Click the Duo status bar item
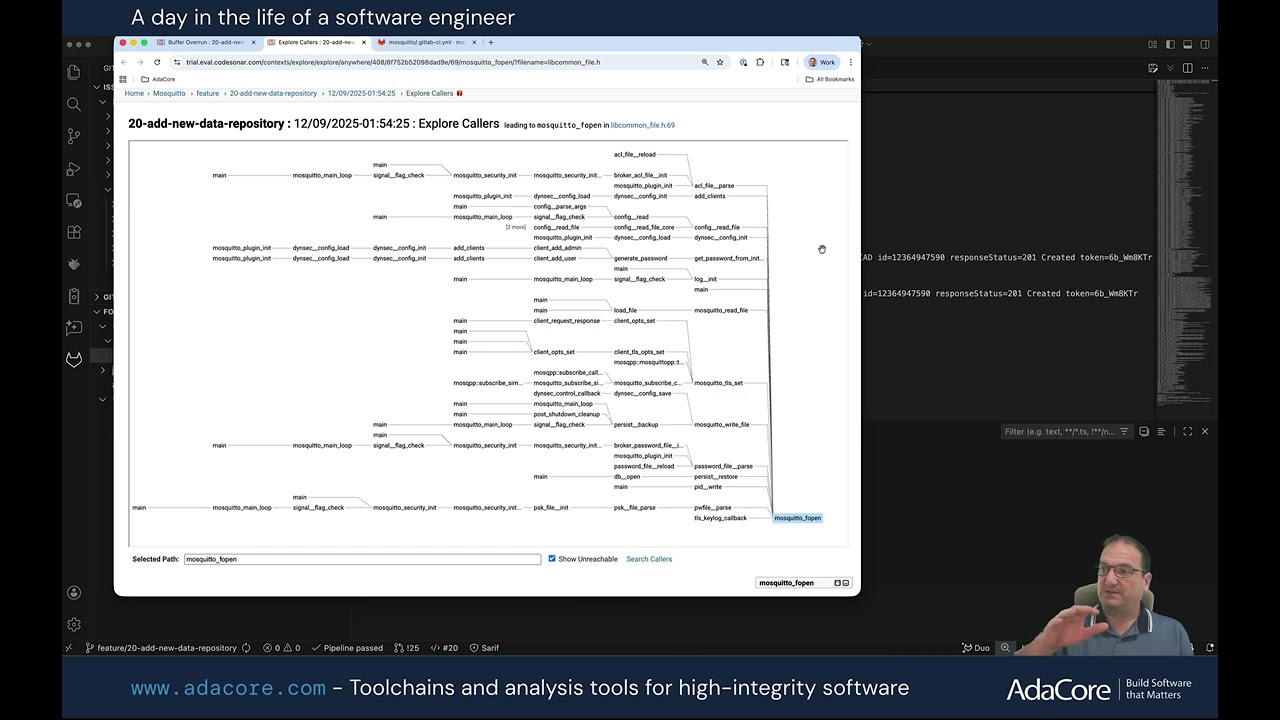This screenshot has height=720, width=1280. [x=976, y=648]
